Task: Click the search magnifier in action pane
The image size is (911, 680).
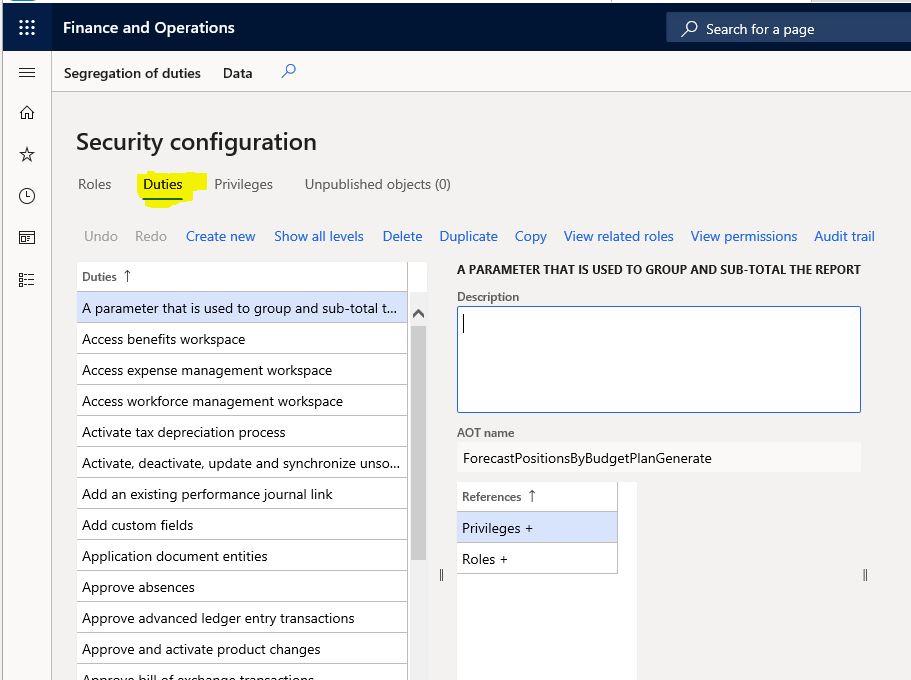Action: click(289, 71)
